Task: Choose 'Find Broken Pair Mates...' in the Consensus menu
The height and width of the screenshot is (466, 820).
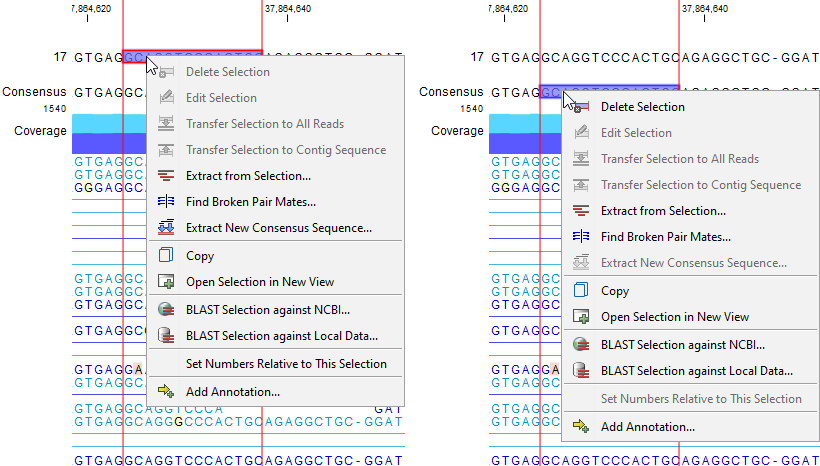Action: [x=665, y=237]
